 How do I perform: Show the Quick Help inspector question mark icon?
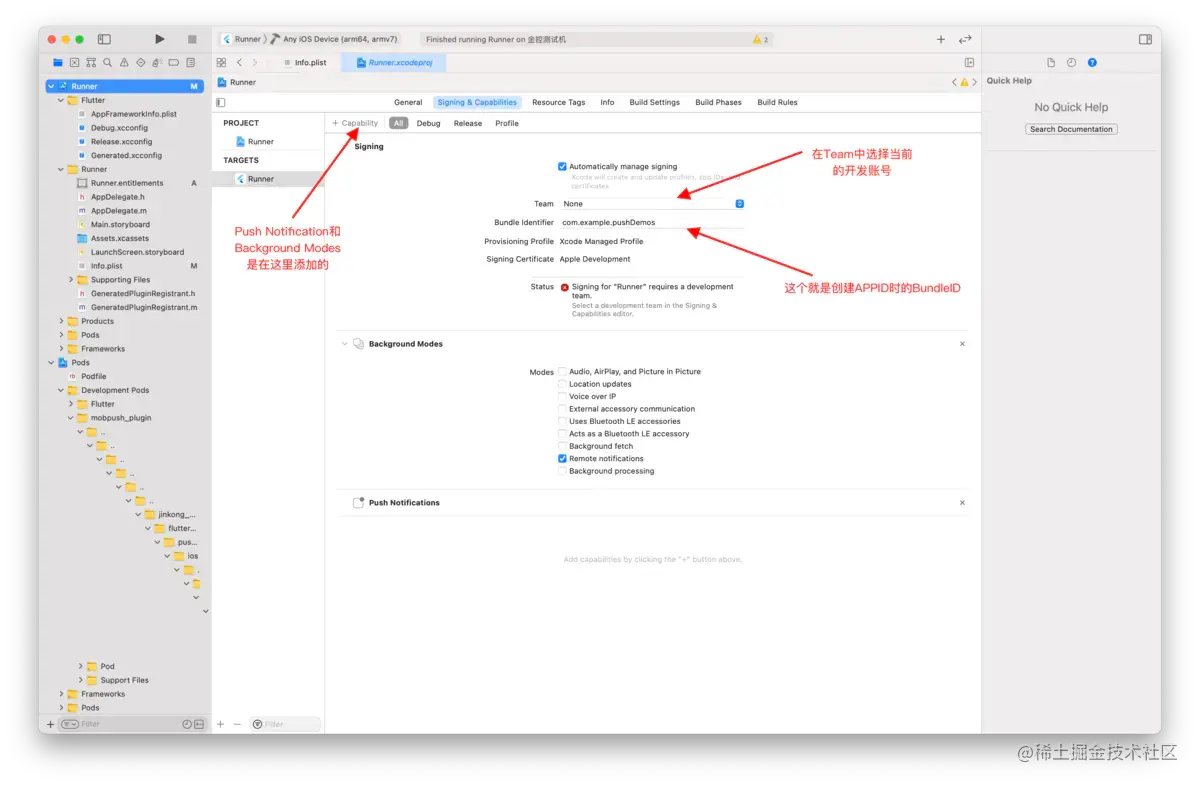(1092, 62)
